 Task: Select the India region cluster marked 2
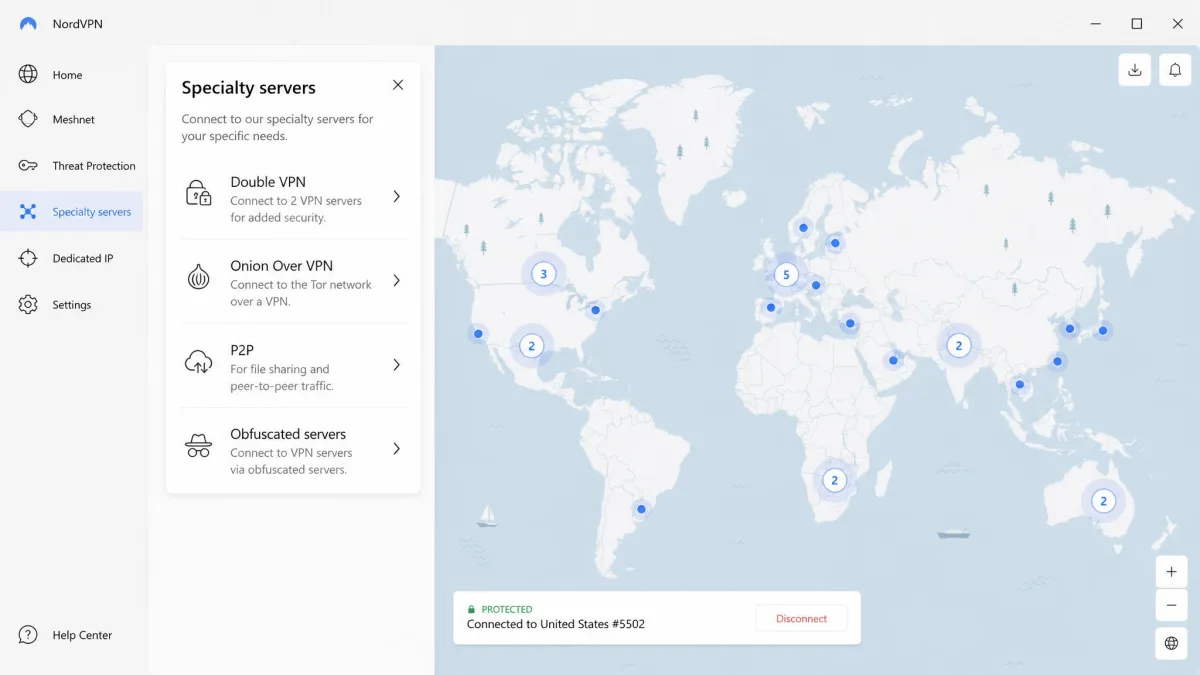click(x=958, y=346)
